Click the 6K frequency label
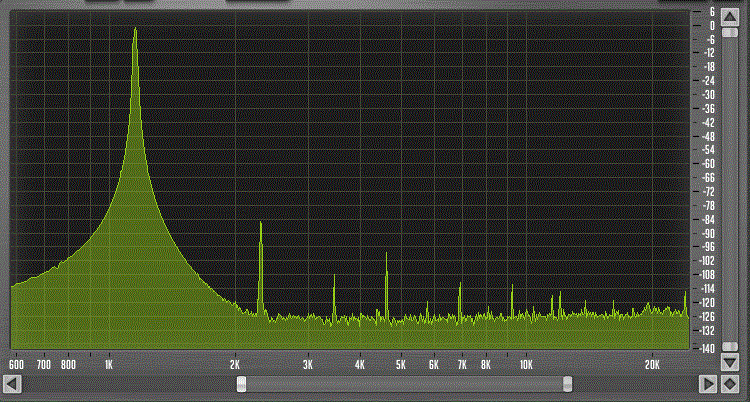750x402 pixels. [x=434, y=365]
